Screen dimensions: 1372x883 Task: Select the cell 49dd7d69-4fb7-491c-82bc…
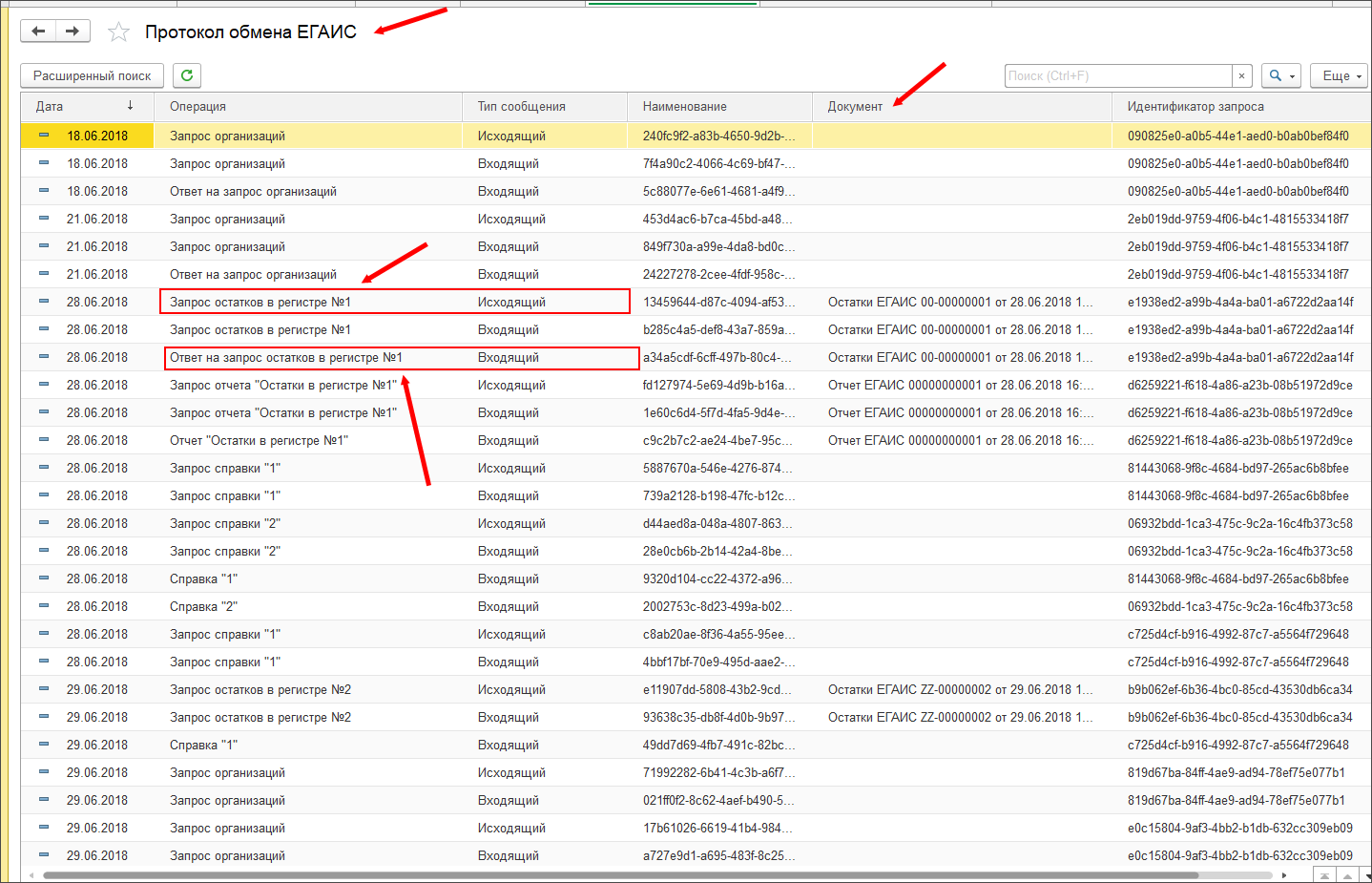pos(719,745)
